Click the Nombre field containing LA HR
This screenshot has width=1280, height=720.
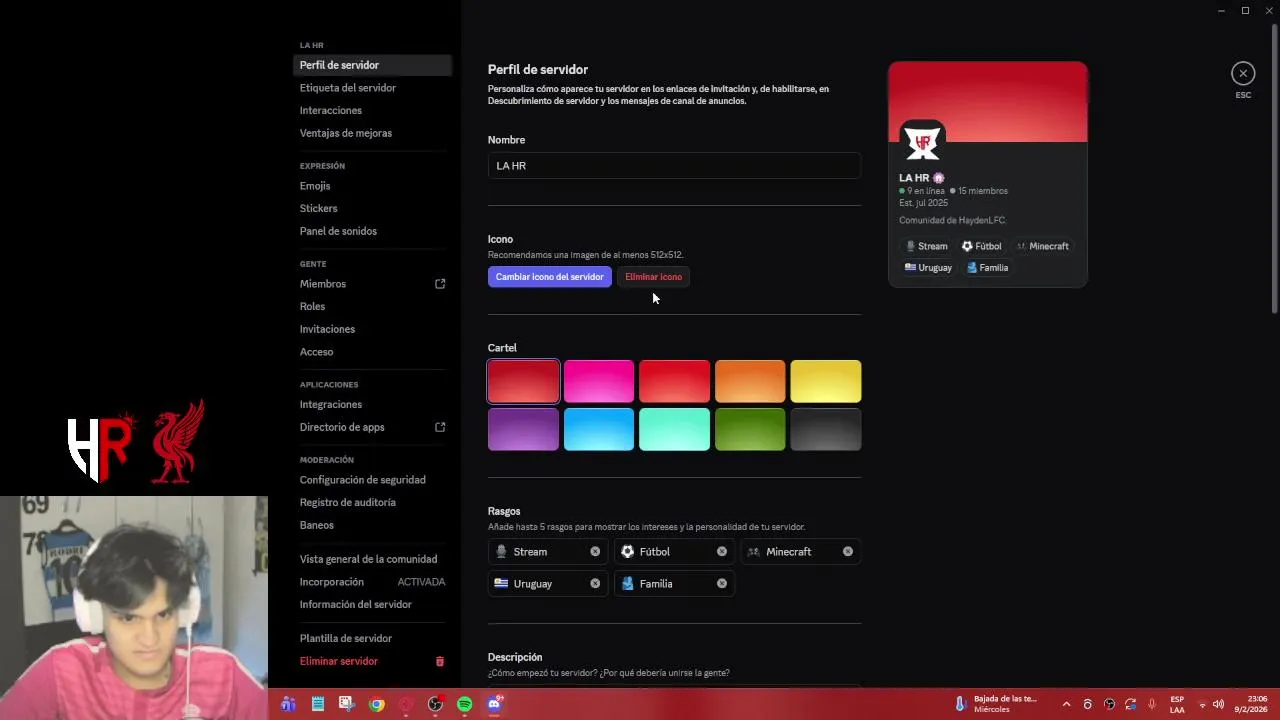pos(674,166)
